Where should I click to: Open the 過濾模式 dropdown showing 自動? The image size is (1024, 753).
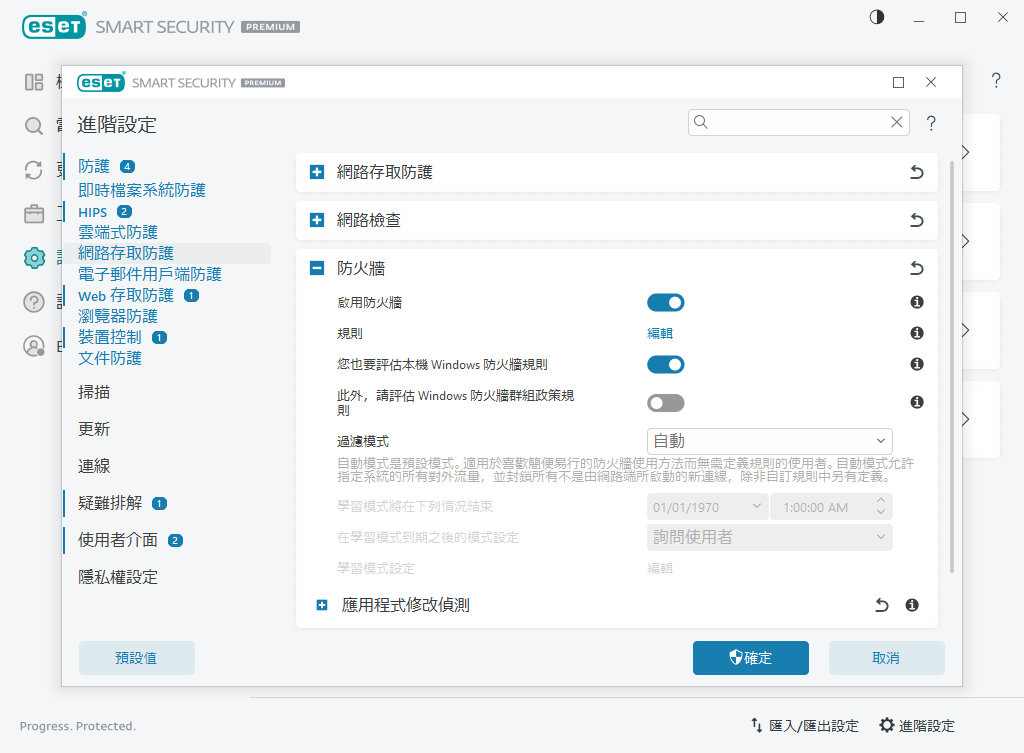coord(769,441)
